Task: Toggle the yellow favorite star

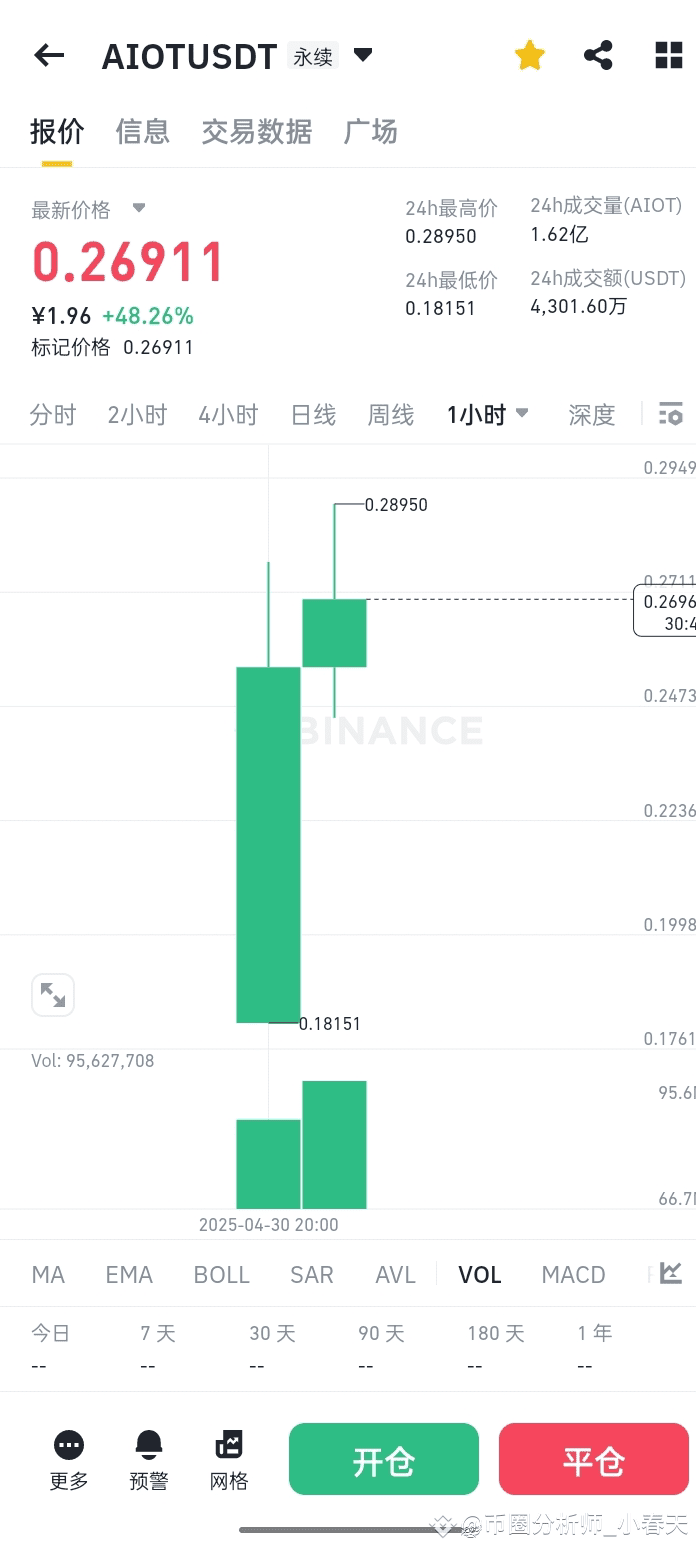Action: tap(529, 56)
